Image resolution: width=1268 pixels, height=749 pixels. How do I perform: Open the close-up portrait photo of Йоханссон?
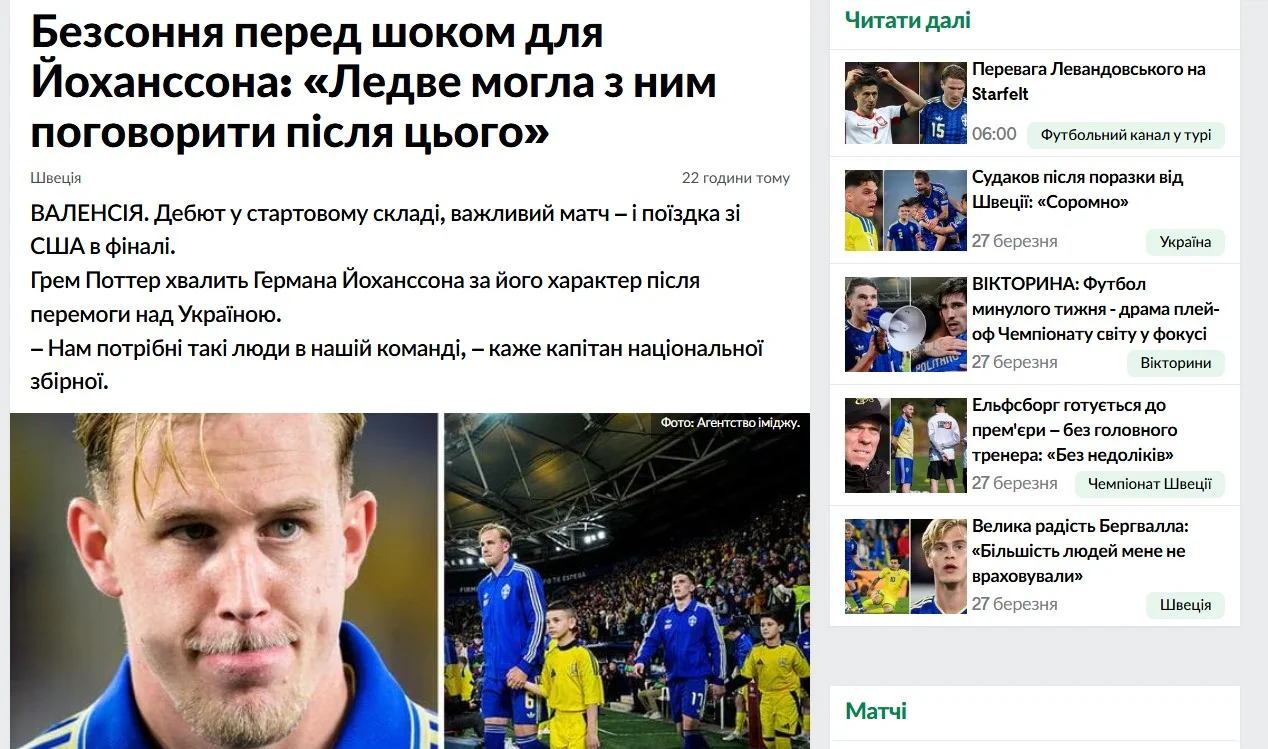tap(224, 581)
